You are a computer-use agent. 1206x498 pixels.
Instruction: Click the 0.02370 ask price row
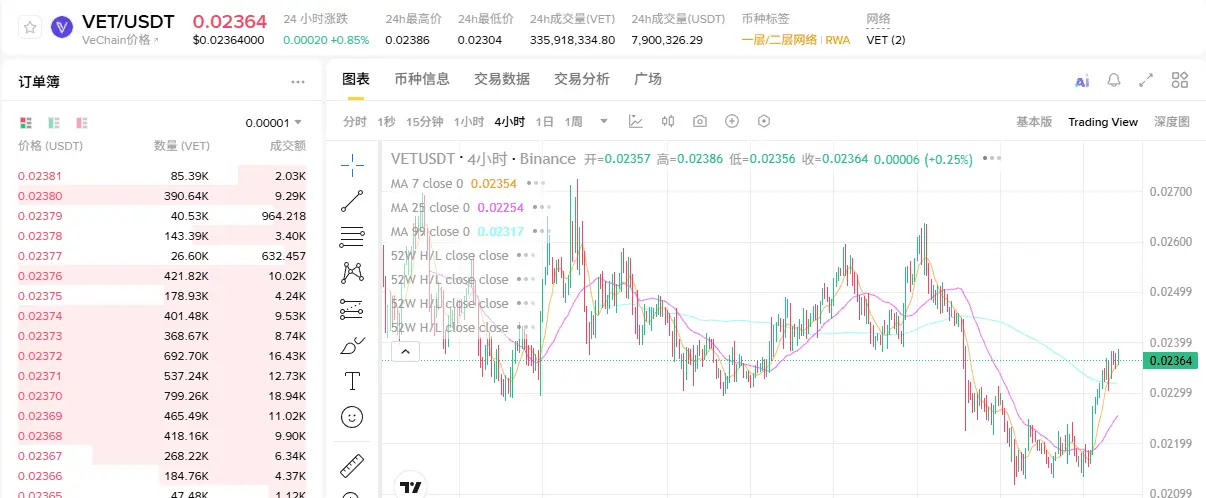click(162, 396)
